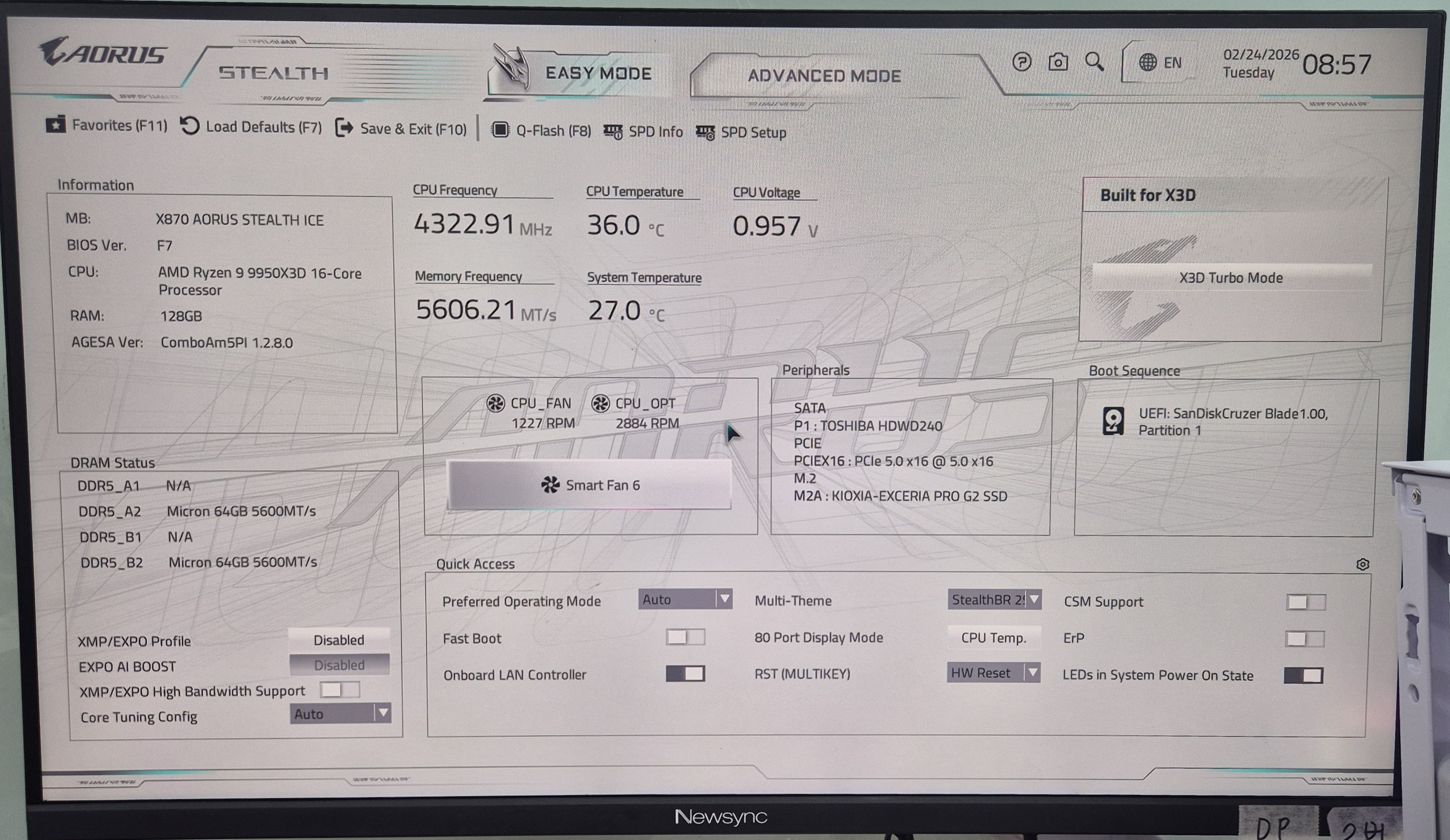Click the screenshot camera icon
The image size is (1450, 840).
pos(1058,62)
